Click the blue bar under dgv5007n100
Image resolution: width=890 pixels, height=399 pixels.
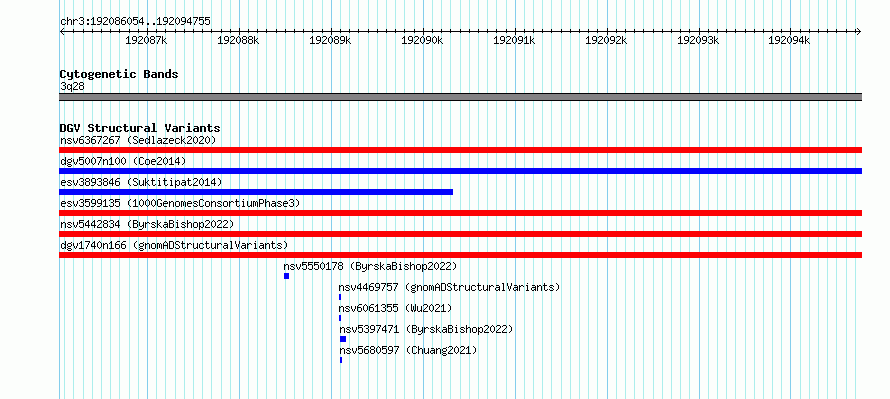coord(460,171)
